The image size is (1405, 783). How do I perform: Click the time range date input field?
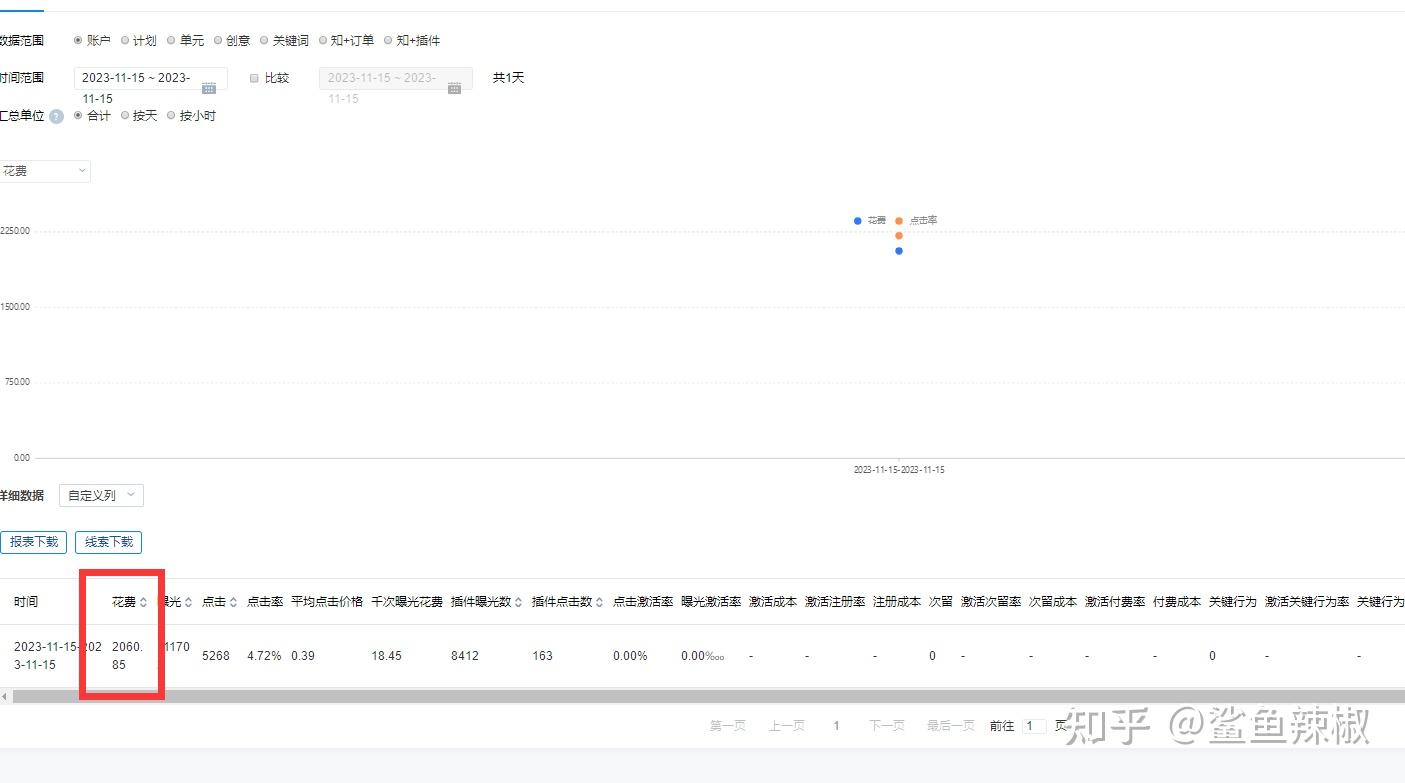[x=151, y=78]
